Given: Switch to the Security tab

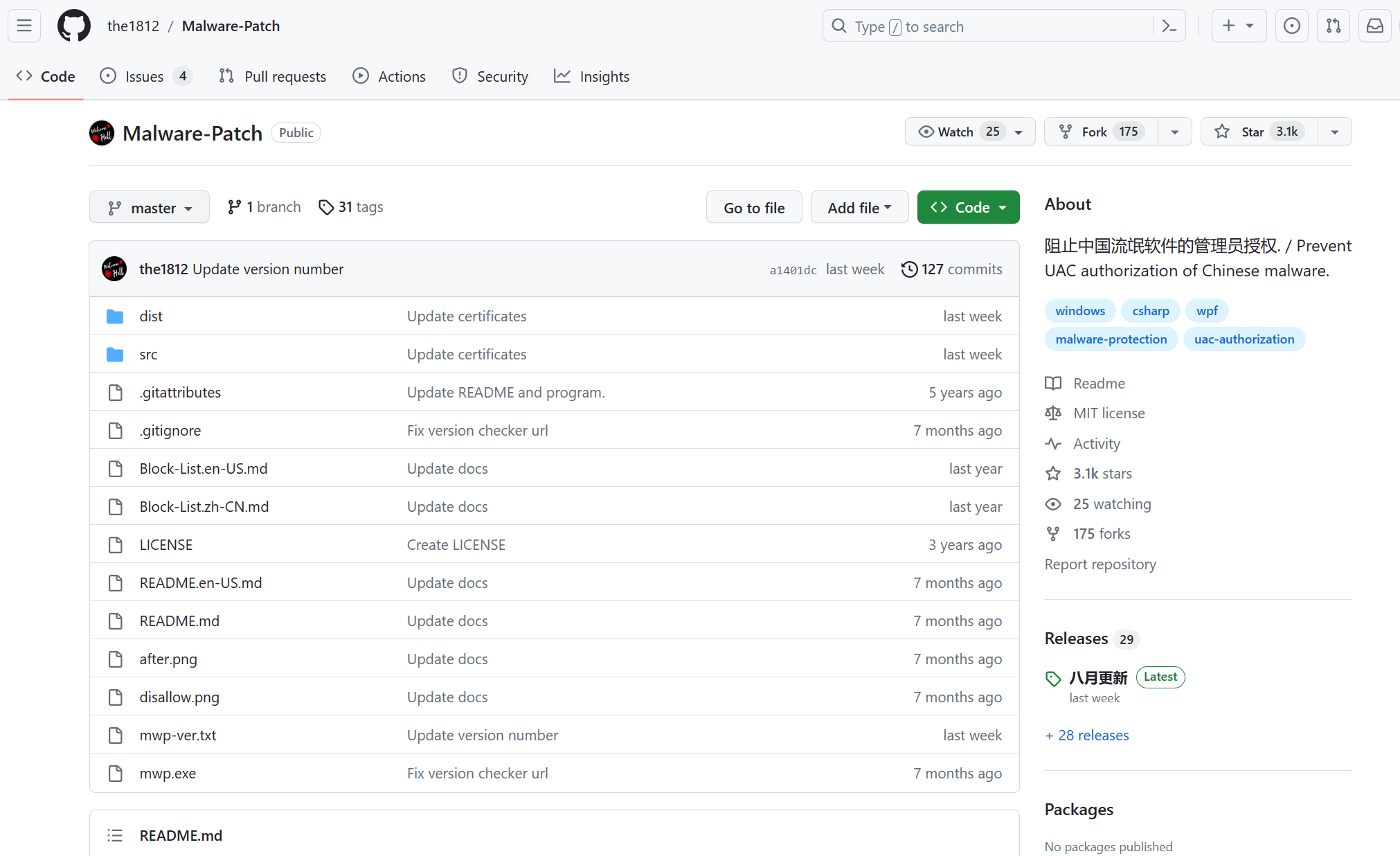Looking at the screenshot, I should tap(490, 76).
